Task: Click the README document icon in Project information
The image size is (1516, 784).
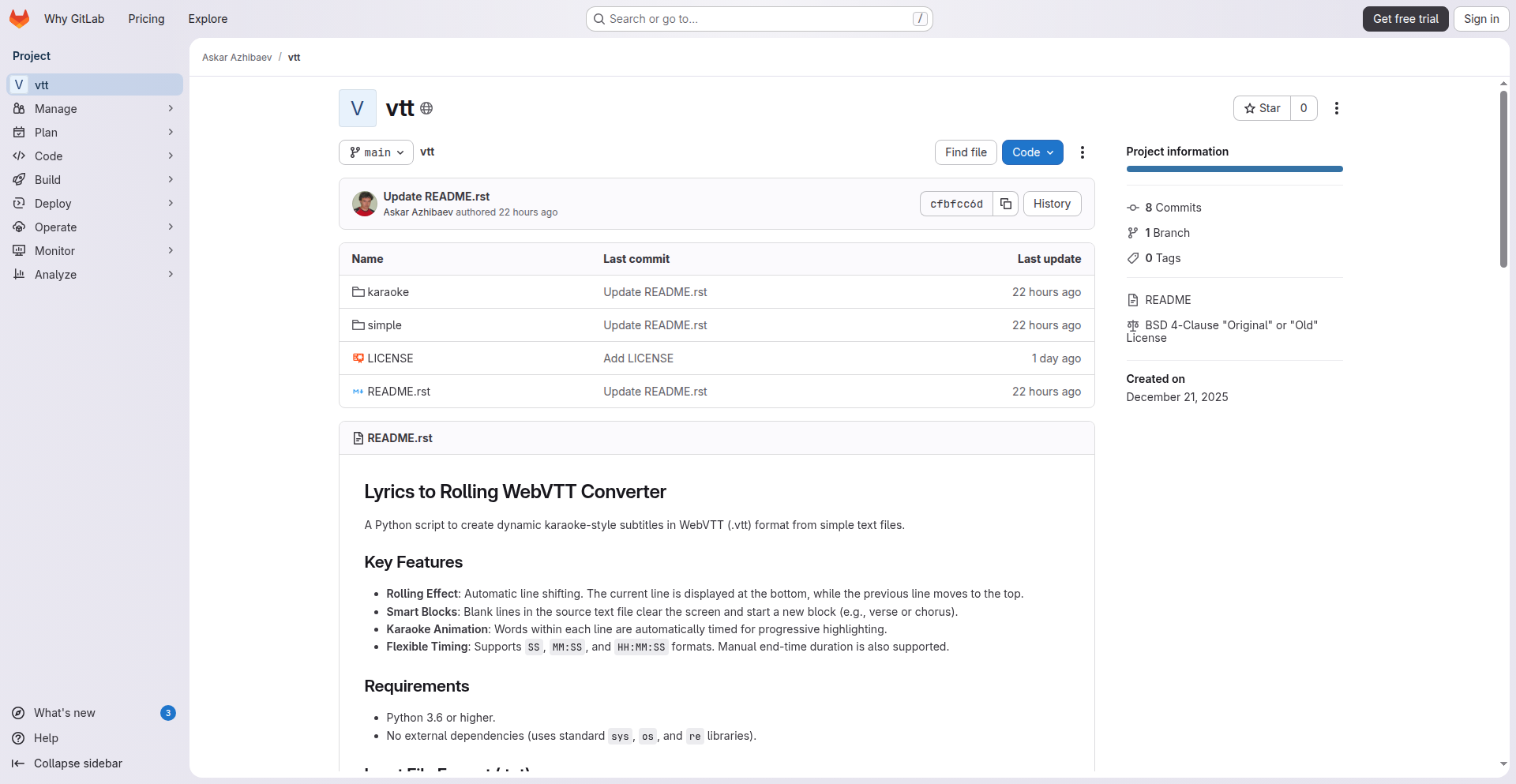Action: point(1133,300)
